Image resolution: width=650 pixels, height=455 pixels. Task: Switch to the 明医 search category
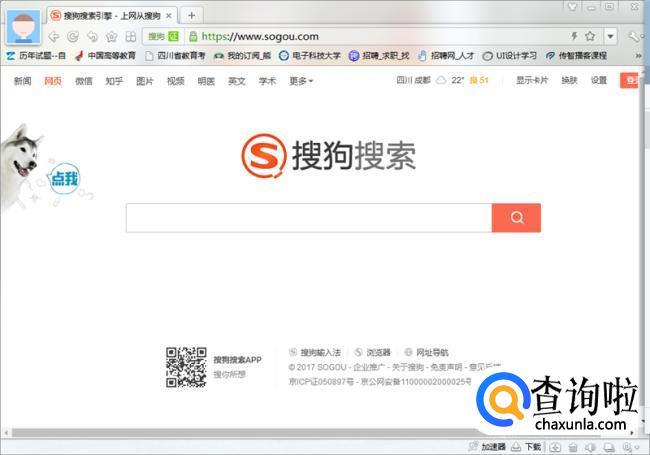click(206, 81)
